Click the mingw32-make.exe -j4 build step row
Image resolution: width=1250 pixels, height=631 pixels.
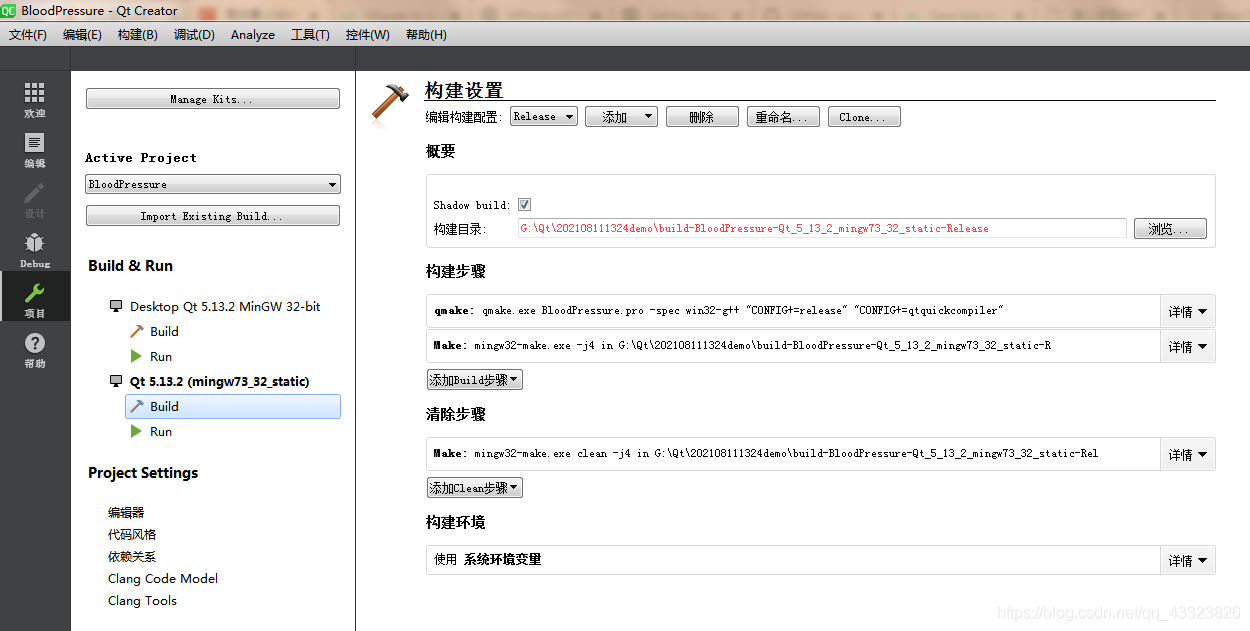click(793, 346)
